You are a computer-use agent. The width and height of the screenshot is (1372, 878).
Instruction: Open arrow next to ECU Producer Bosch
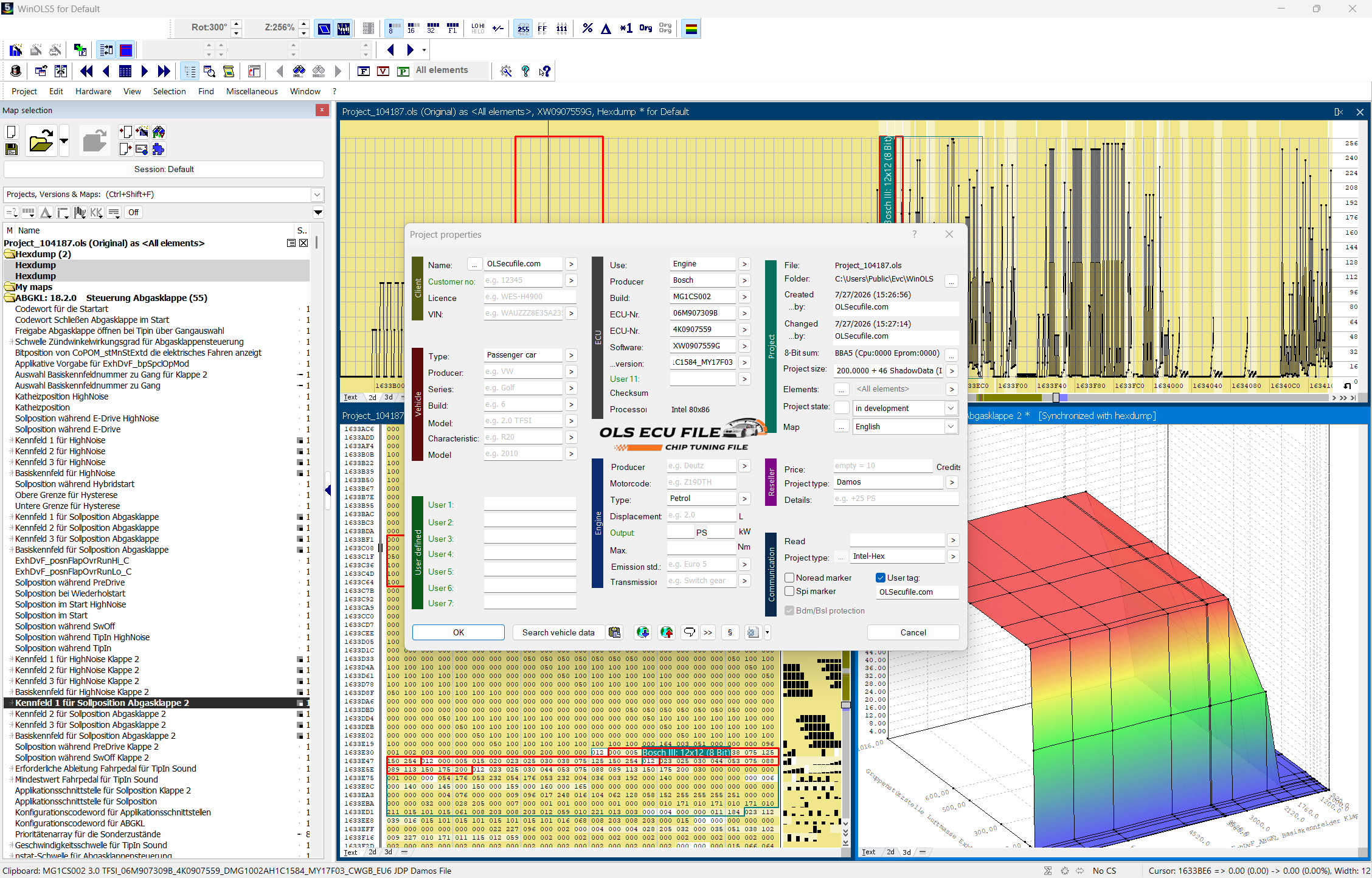pos(744,280)
